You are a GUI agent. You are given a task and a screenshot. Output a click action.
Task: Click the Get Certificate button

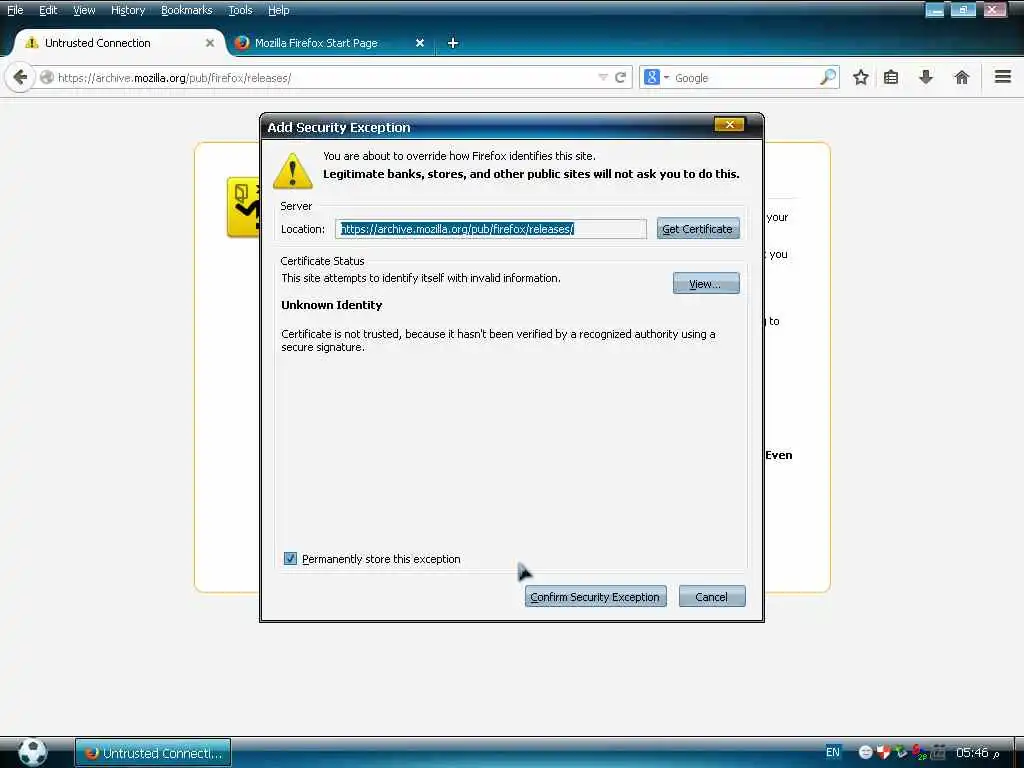pos(698,229)
